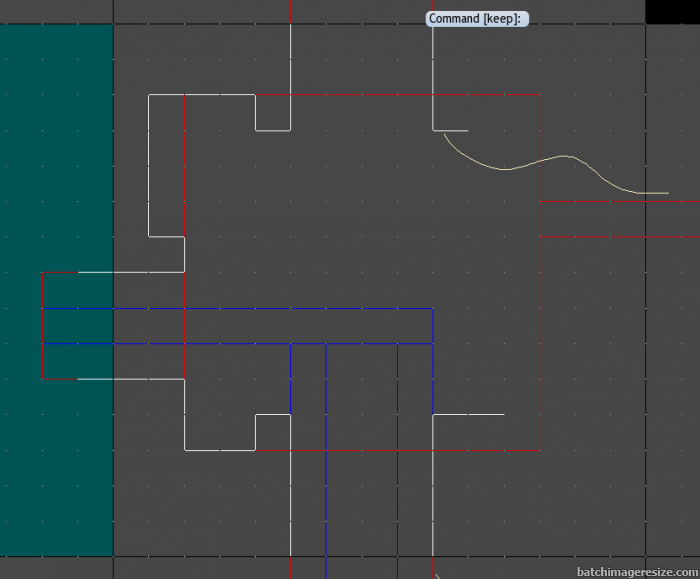Select the red bottom horizontal line
Screen dimensions: 700x579
[400, 450]
